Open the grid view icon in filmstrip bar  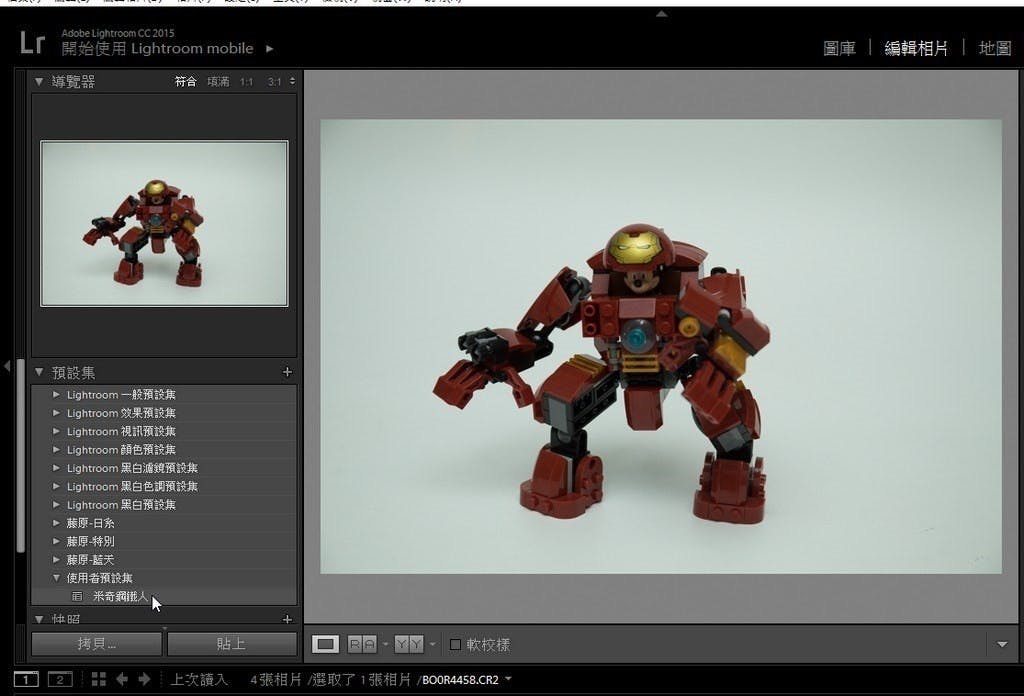point(98,679)
